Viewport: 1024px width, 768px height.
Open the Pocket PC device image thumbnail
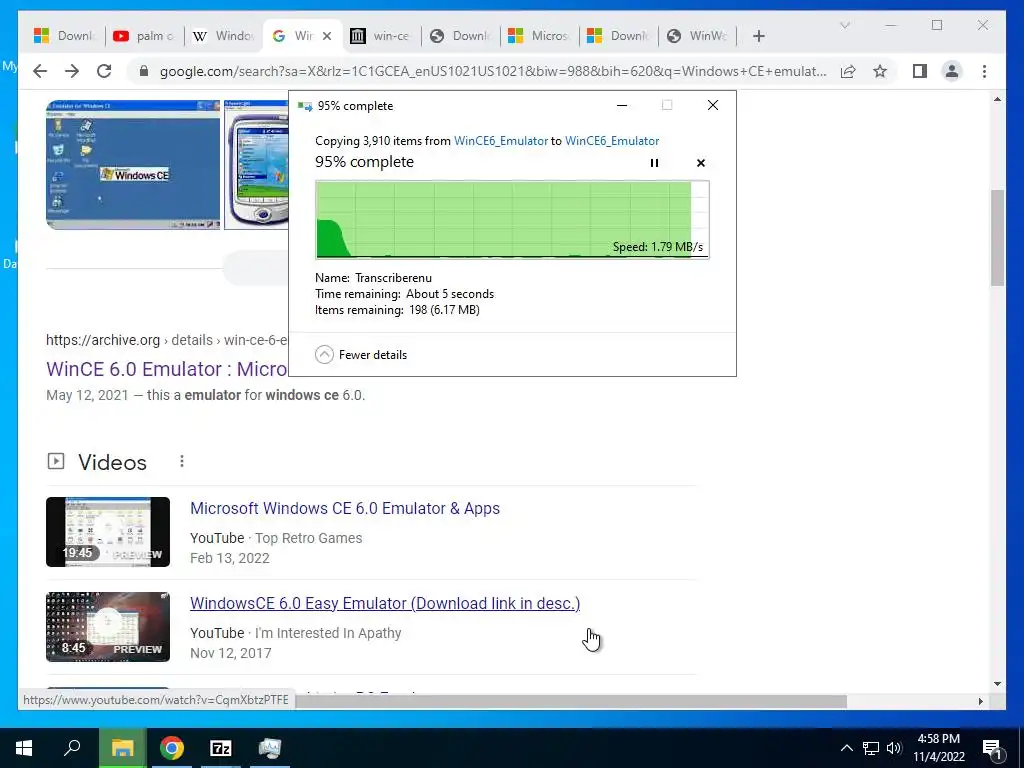click(256, 165)
